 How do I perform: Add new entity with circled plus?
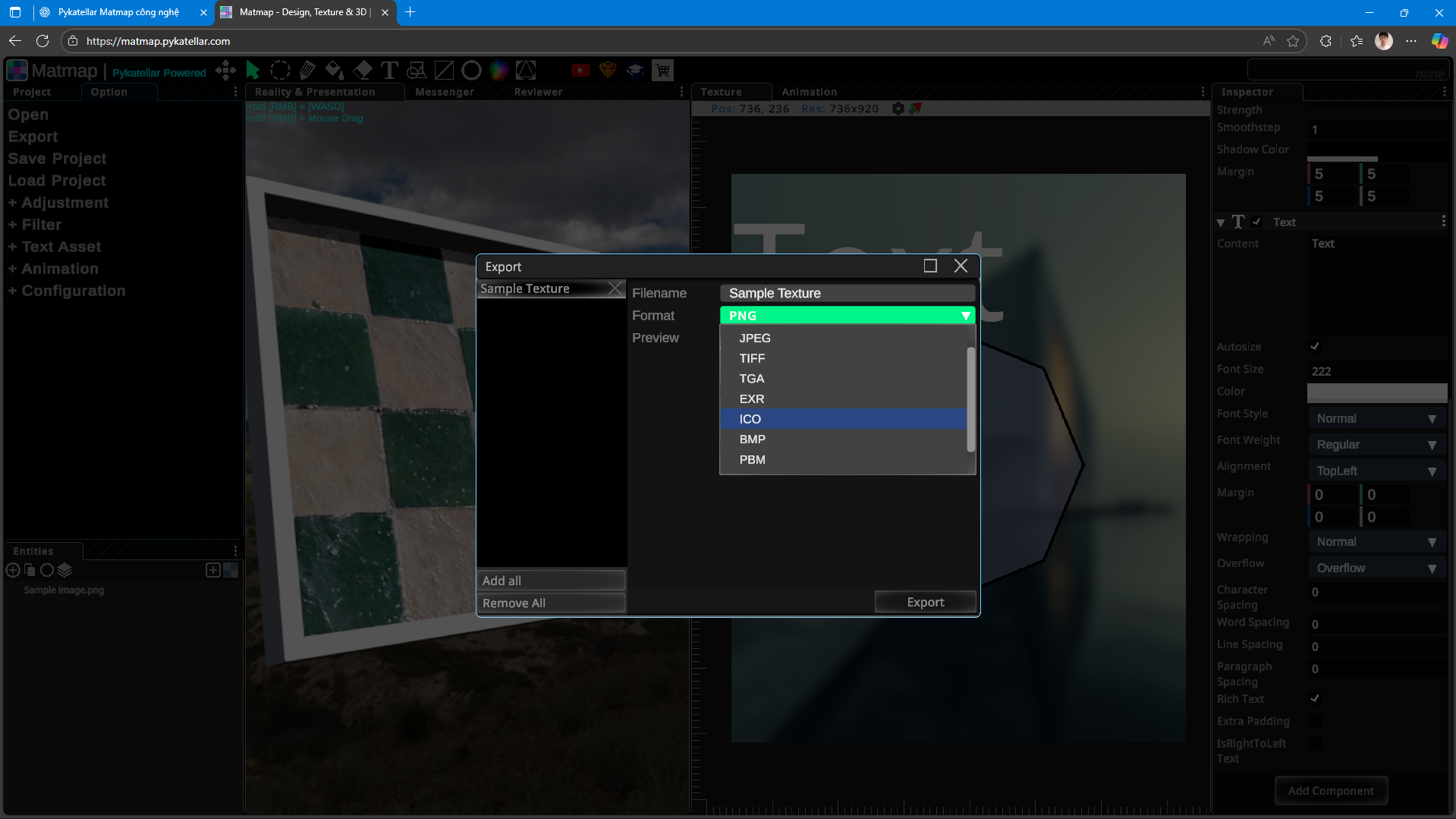(13, 570)
